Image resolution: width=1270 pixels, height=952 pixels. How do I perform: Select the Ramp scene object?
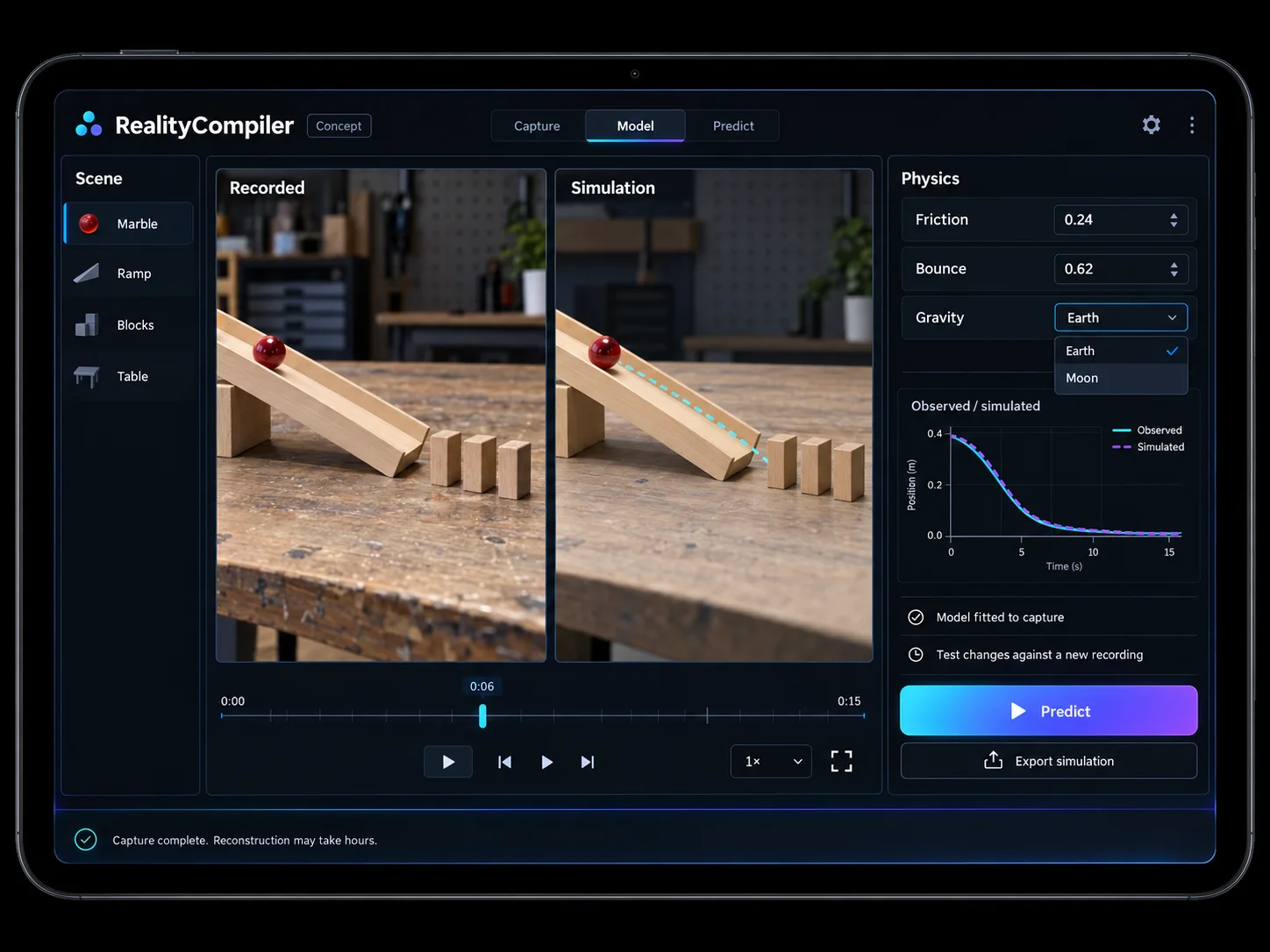[x=129, y=274]
